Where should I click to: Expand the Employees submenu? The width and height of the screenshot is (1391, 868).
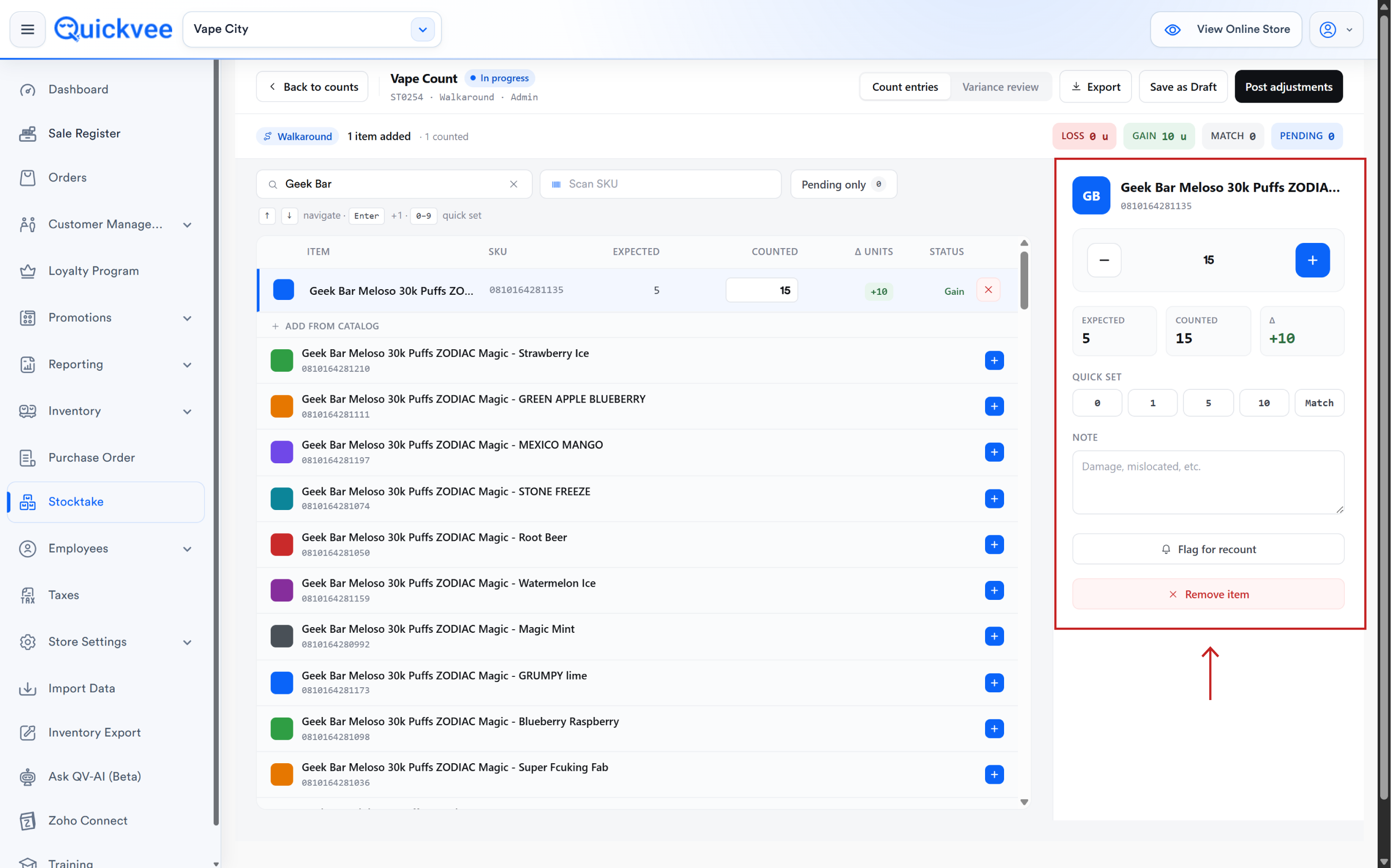point(187,549)
